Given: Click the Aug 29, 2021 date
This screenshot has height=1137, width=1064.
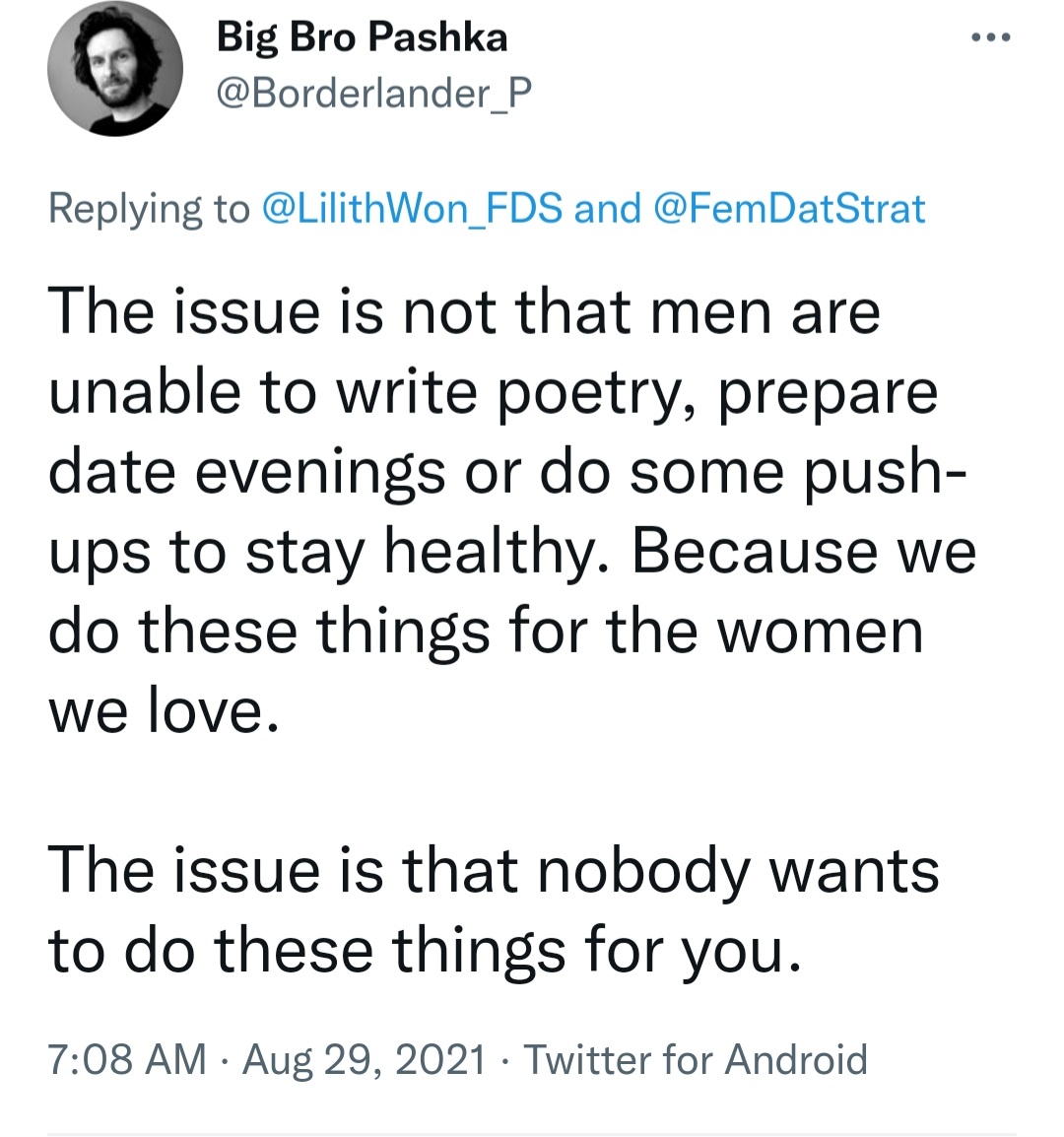Looking at the screenshot, I should tap(365, 1059).
